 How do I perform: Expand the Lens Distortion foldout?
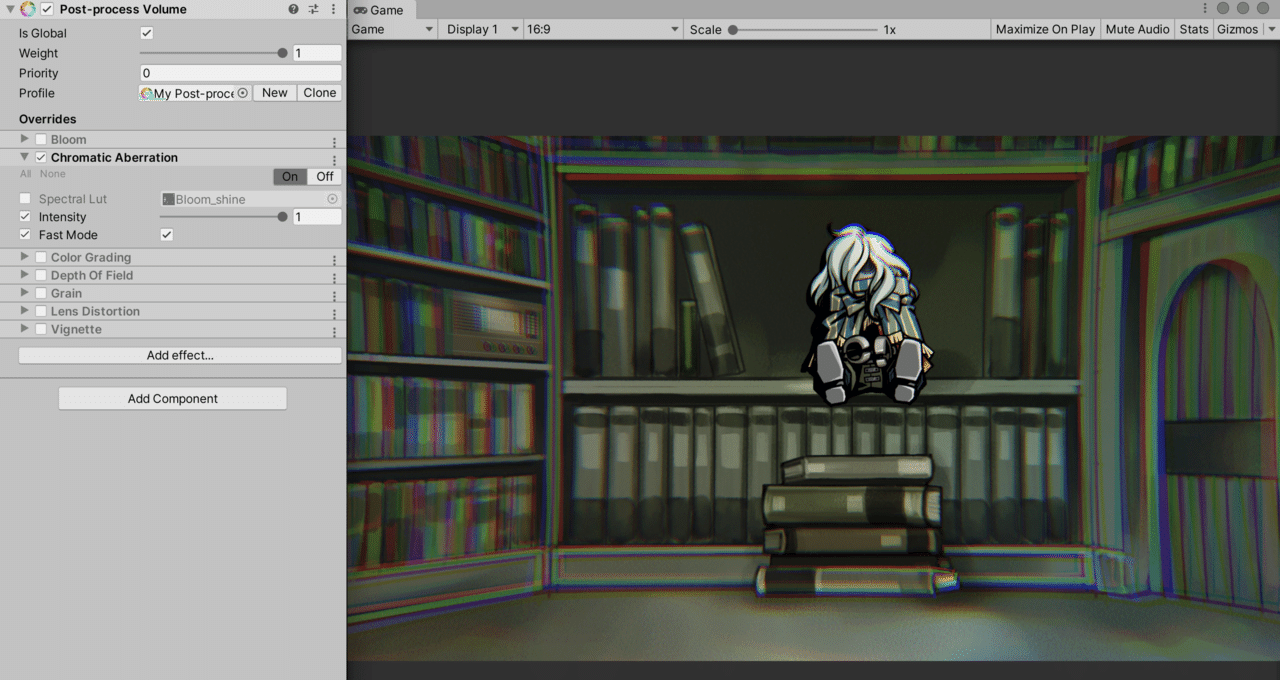coord(25,311)
